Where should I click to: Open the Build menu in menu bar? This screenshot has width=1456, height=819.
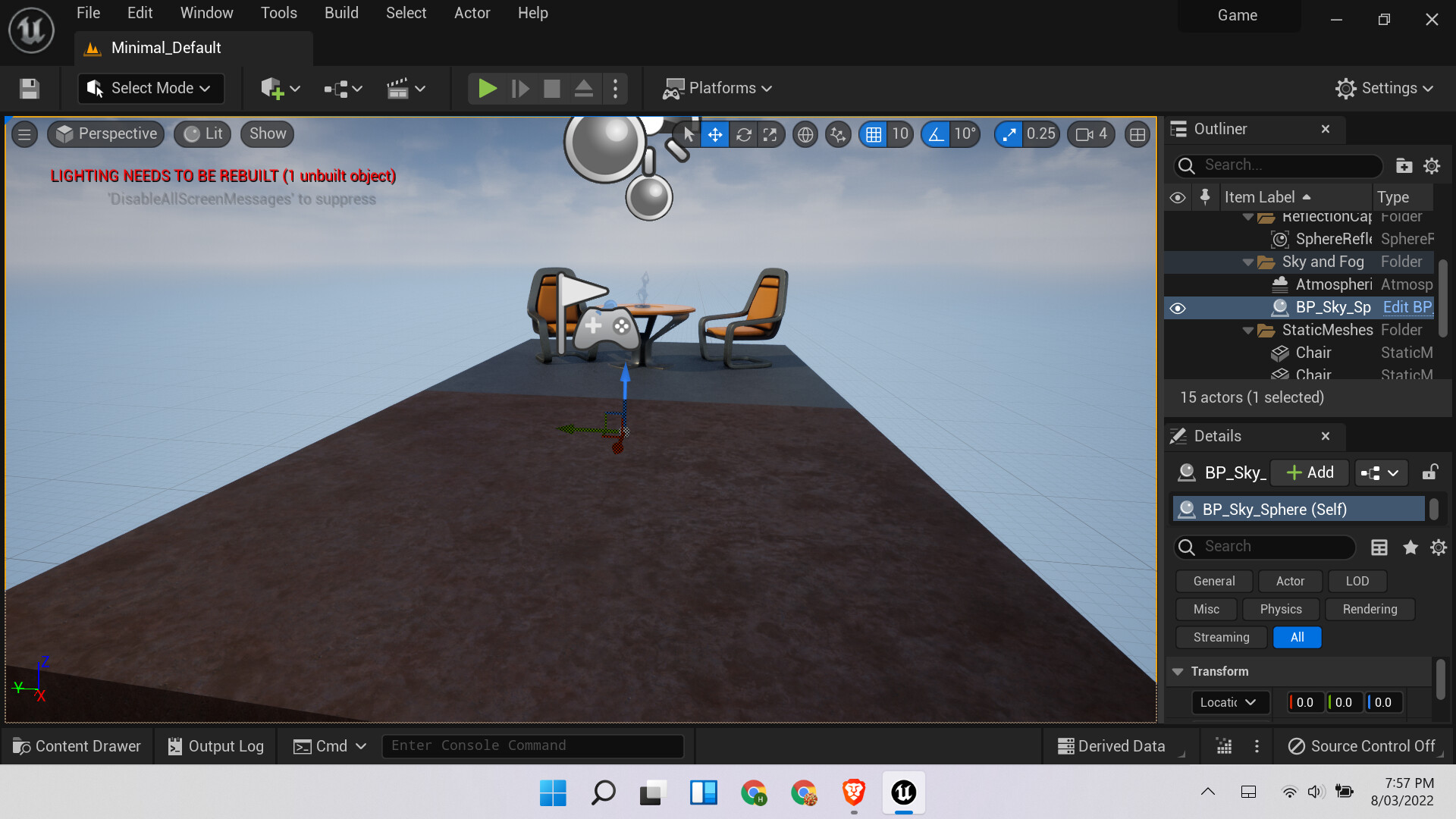(x=340, y=13)
